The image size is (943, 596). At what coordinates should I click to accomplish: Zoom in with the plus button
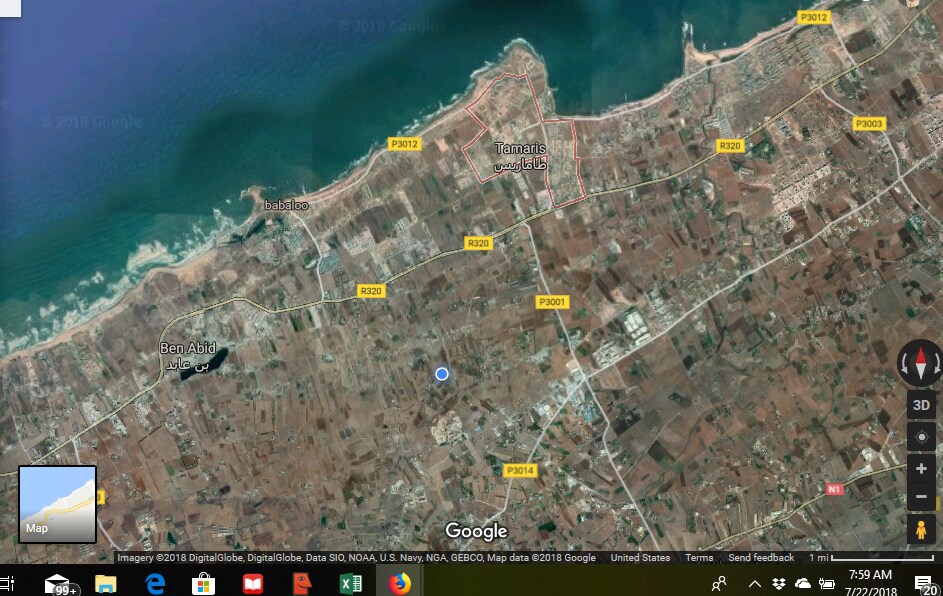tap(921, 469)
